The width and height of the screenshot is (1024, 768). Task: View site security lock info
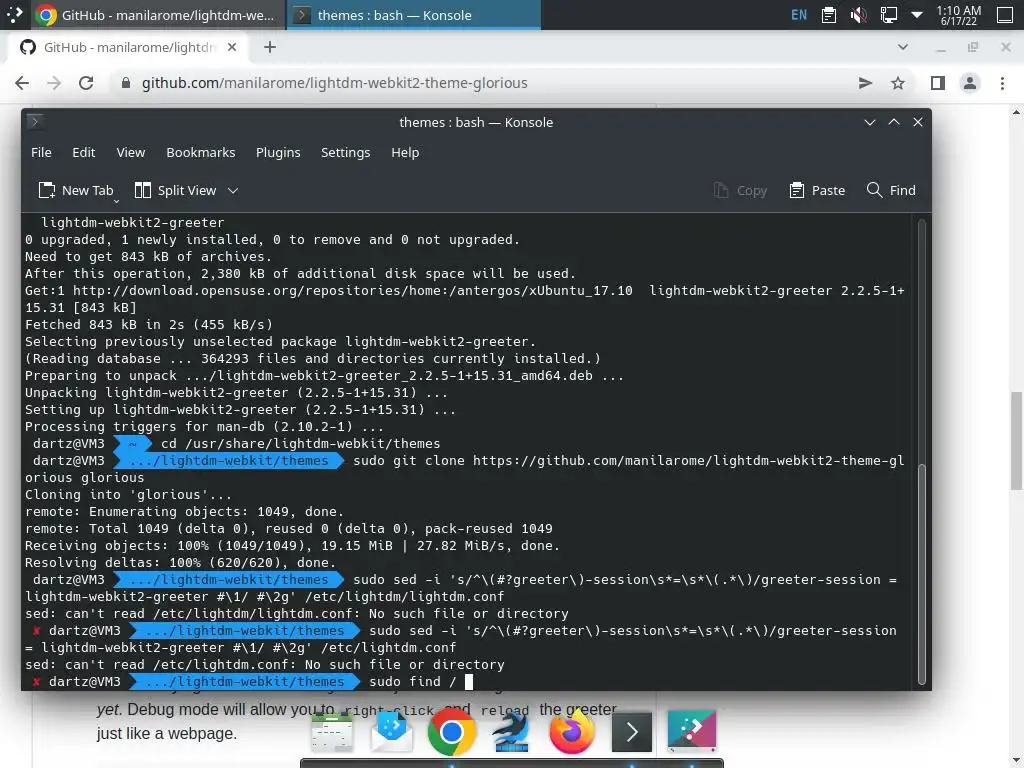pyautogui.click(x=127, y=83)
